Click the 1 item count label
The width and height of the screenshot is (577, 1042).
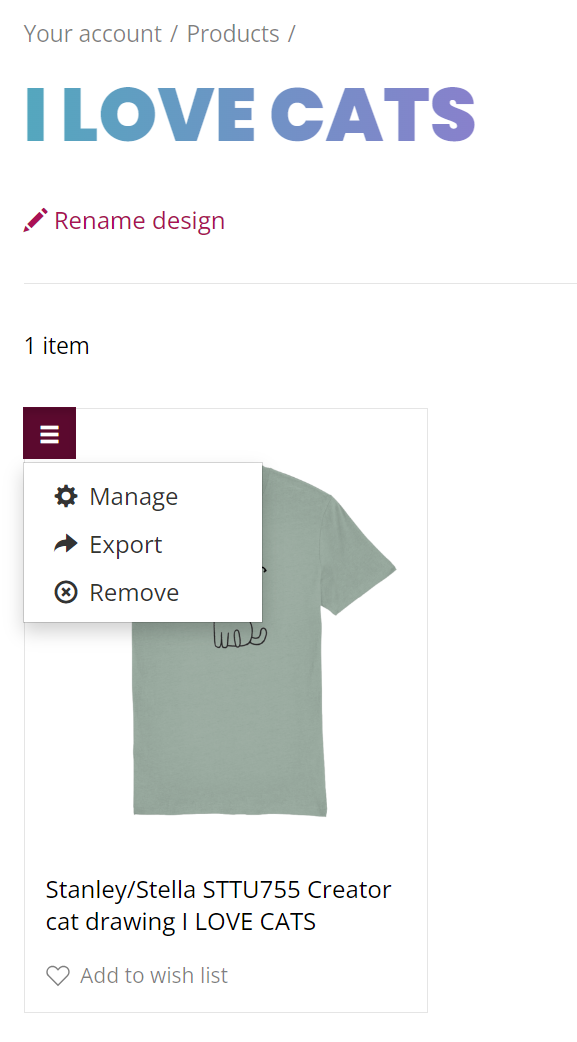pos(56,345)
